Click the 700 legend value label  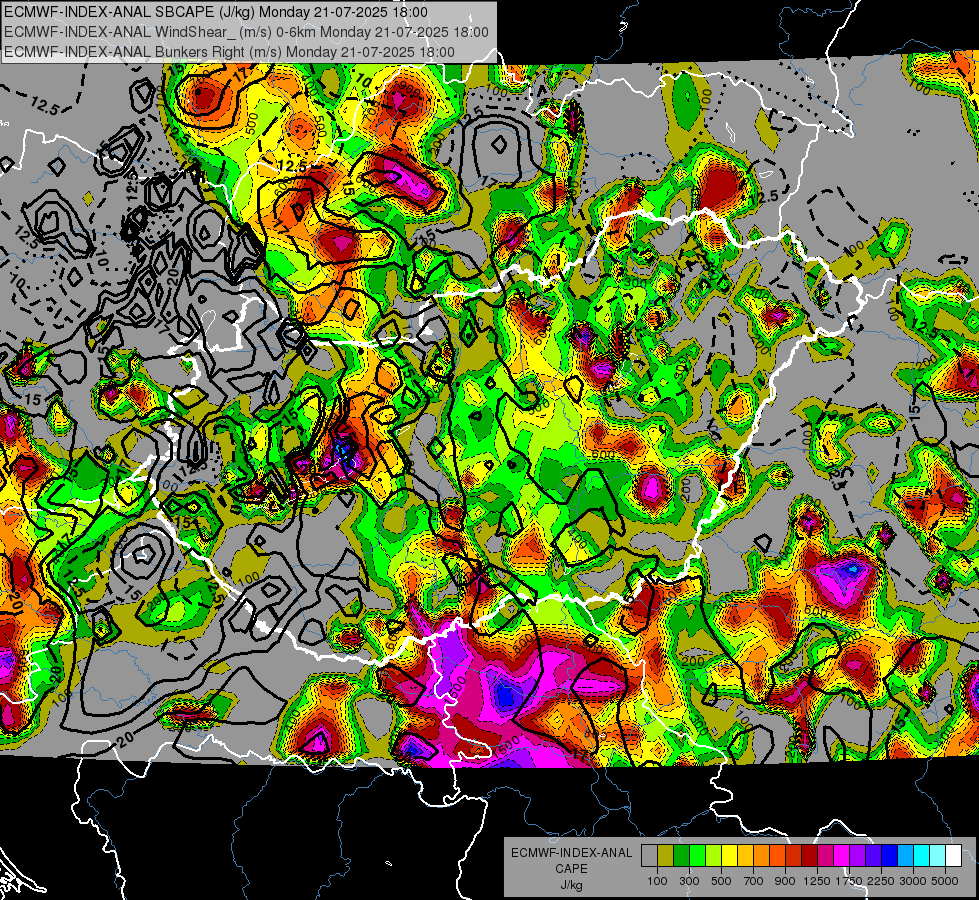click(x=754, y=881)
